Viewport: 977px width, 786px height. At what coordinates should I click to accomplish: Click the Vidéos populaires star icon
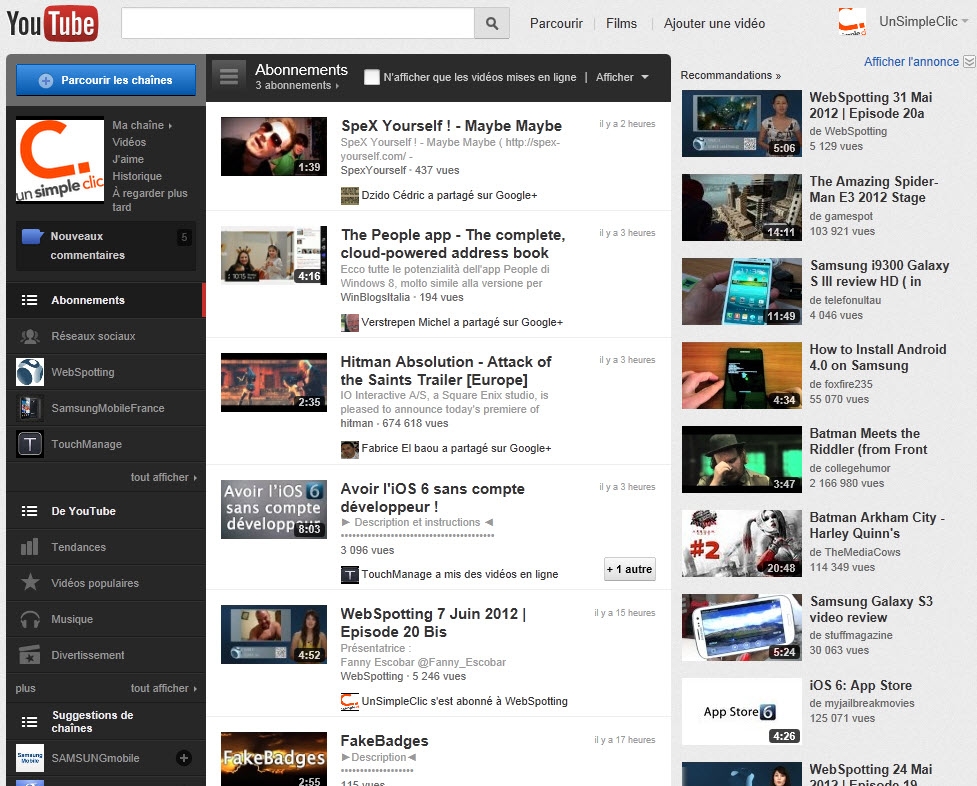(x=30, y=582)
